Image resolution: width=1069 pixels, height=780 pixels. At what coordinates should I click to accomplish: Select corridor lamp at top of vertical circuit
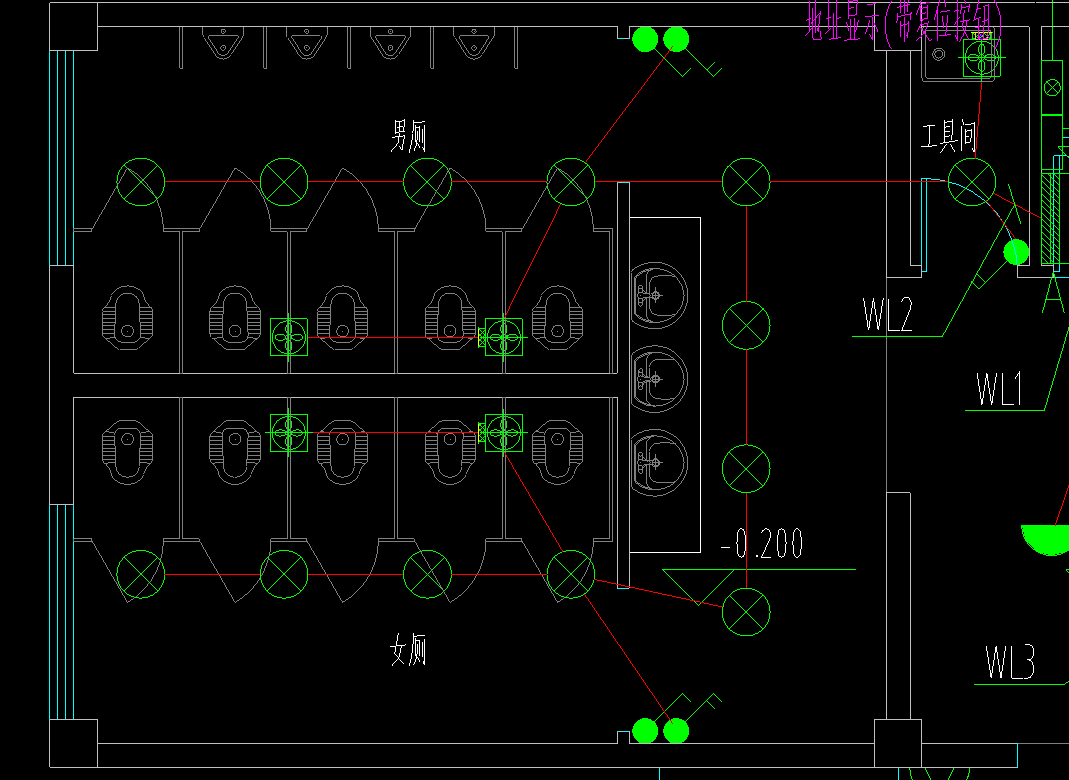click(x=746, y=182)
